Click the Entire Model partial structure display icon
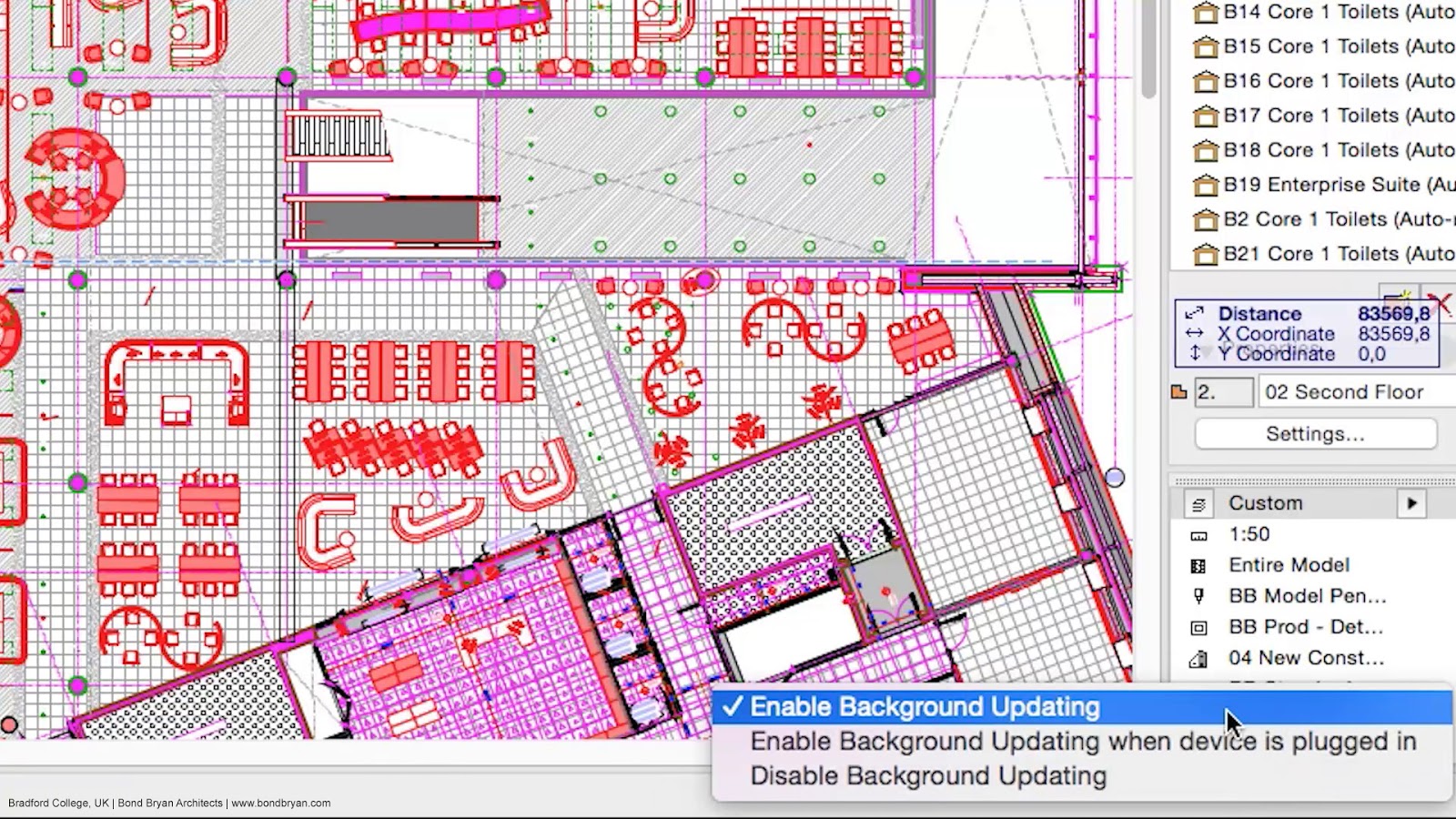The width and height of the screenshot is (1456, 819). coord(1198,564)
